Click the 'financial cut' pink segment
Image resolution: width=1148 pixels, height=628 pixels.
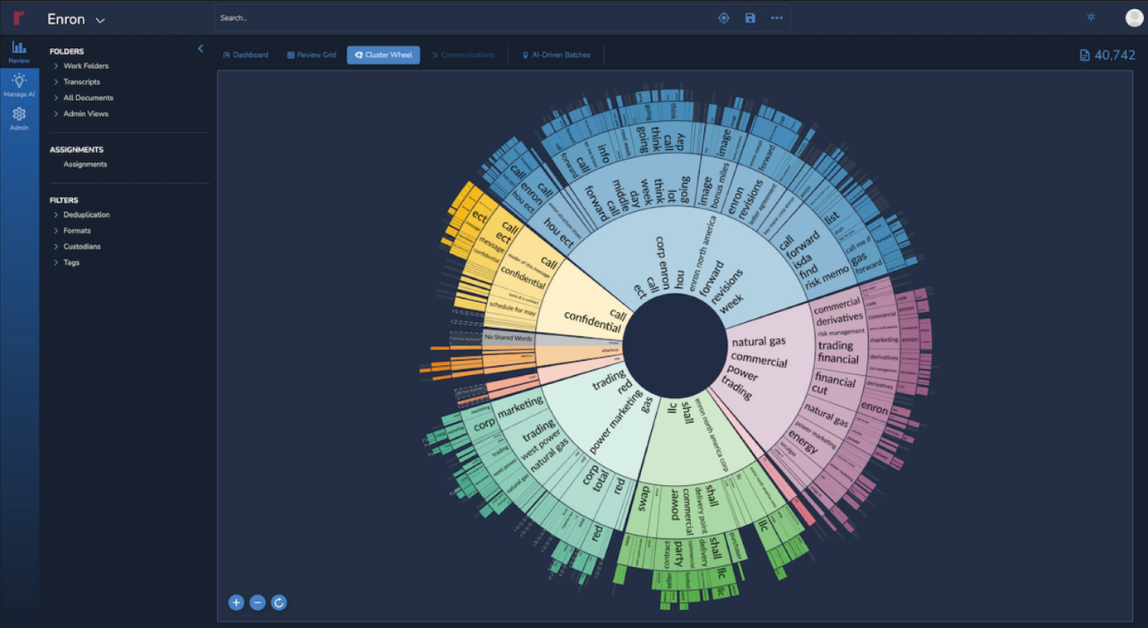835,384
